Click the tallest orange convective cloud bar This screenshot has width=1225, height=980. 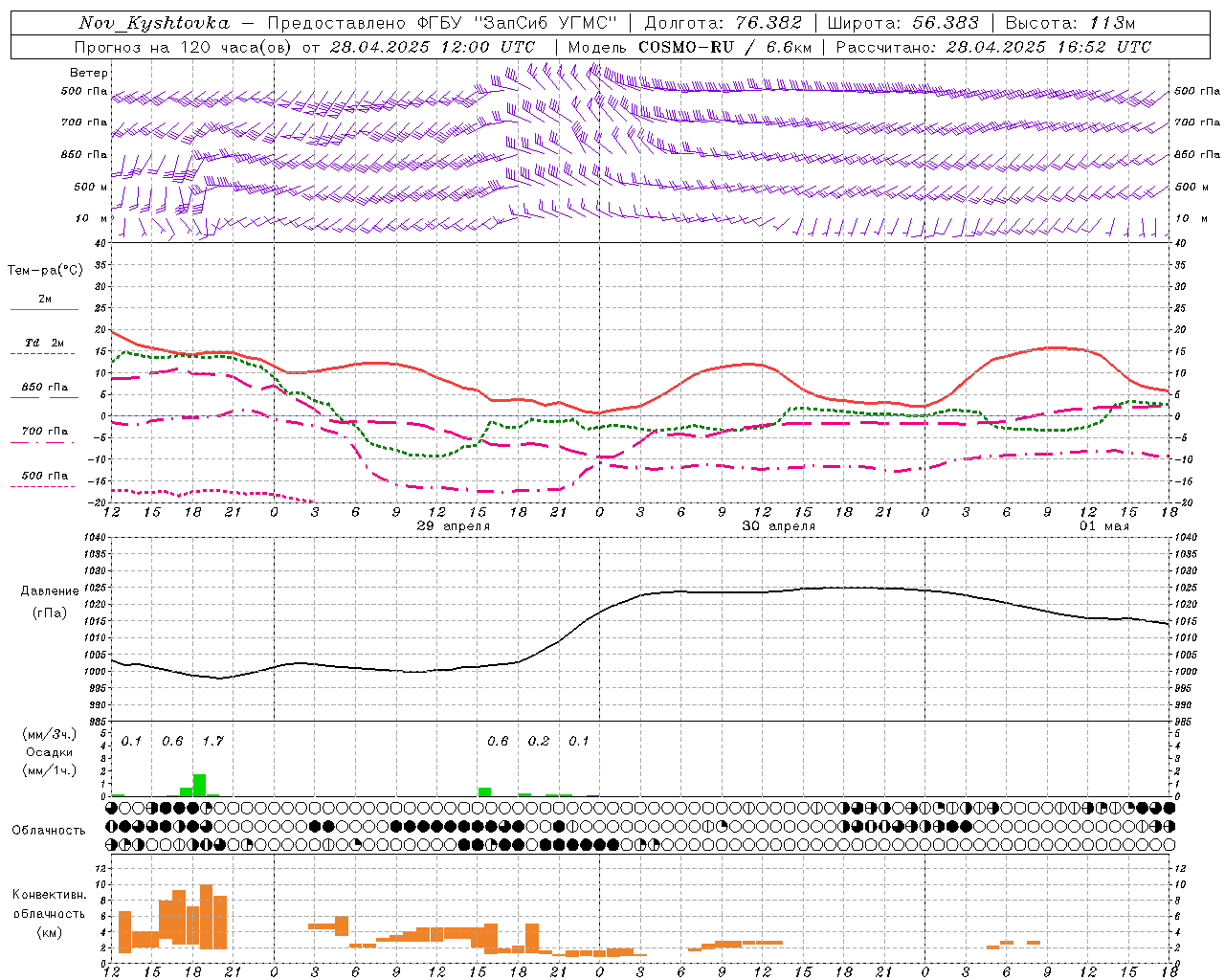(206, 915)
